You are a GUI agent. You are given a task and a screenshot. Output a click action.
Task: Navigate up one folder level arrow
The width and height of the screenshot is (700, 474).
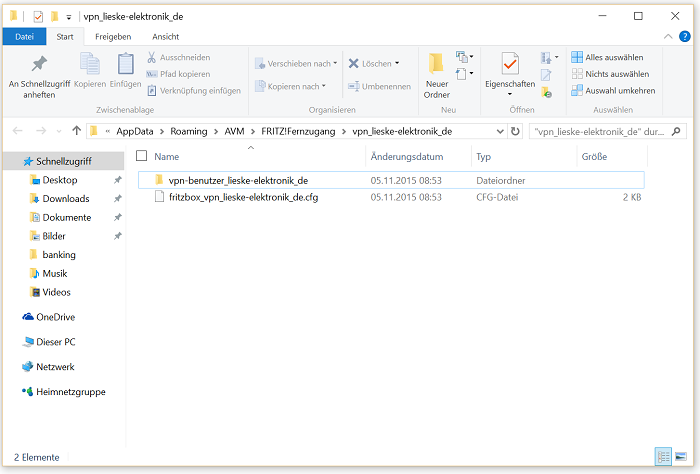(x=77, y=131)
